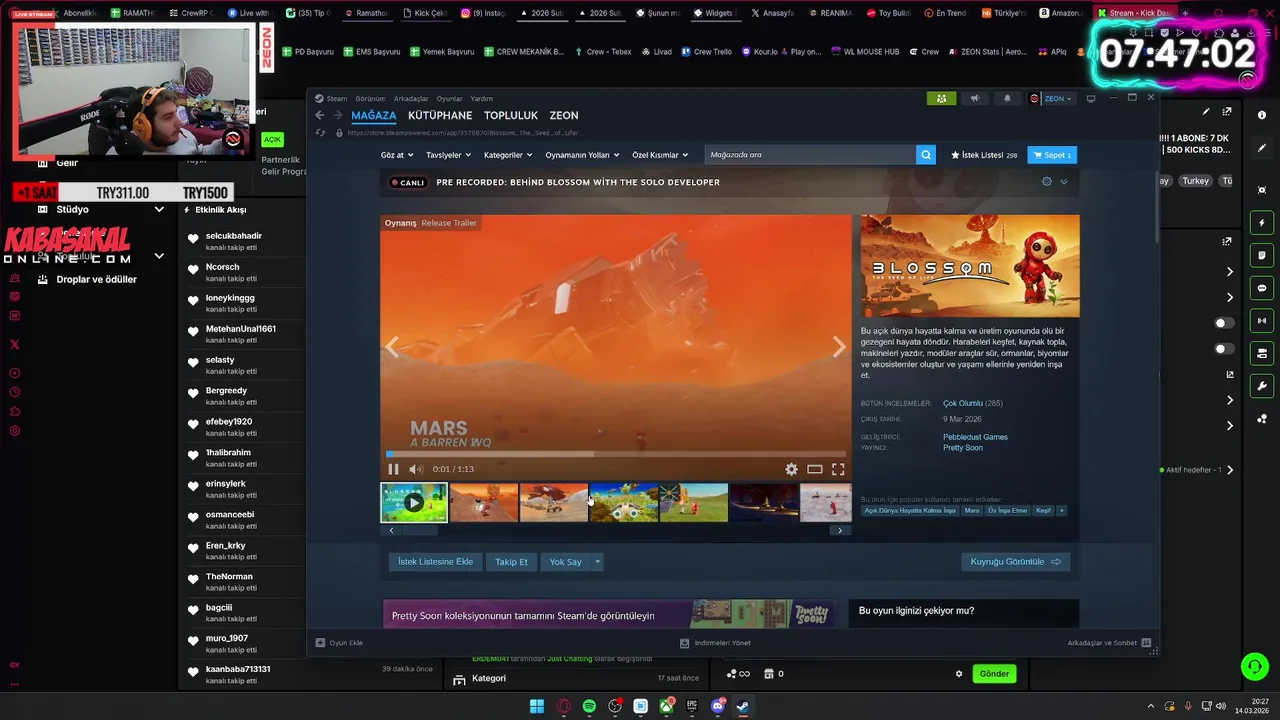The height and width of the screenshot is (720, 1280).
Task: Click the Mağazada ara search field
Action: click(x=810, y=155)
